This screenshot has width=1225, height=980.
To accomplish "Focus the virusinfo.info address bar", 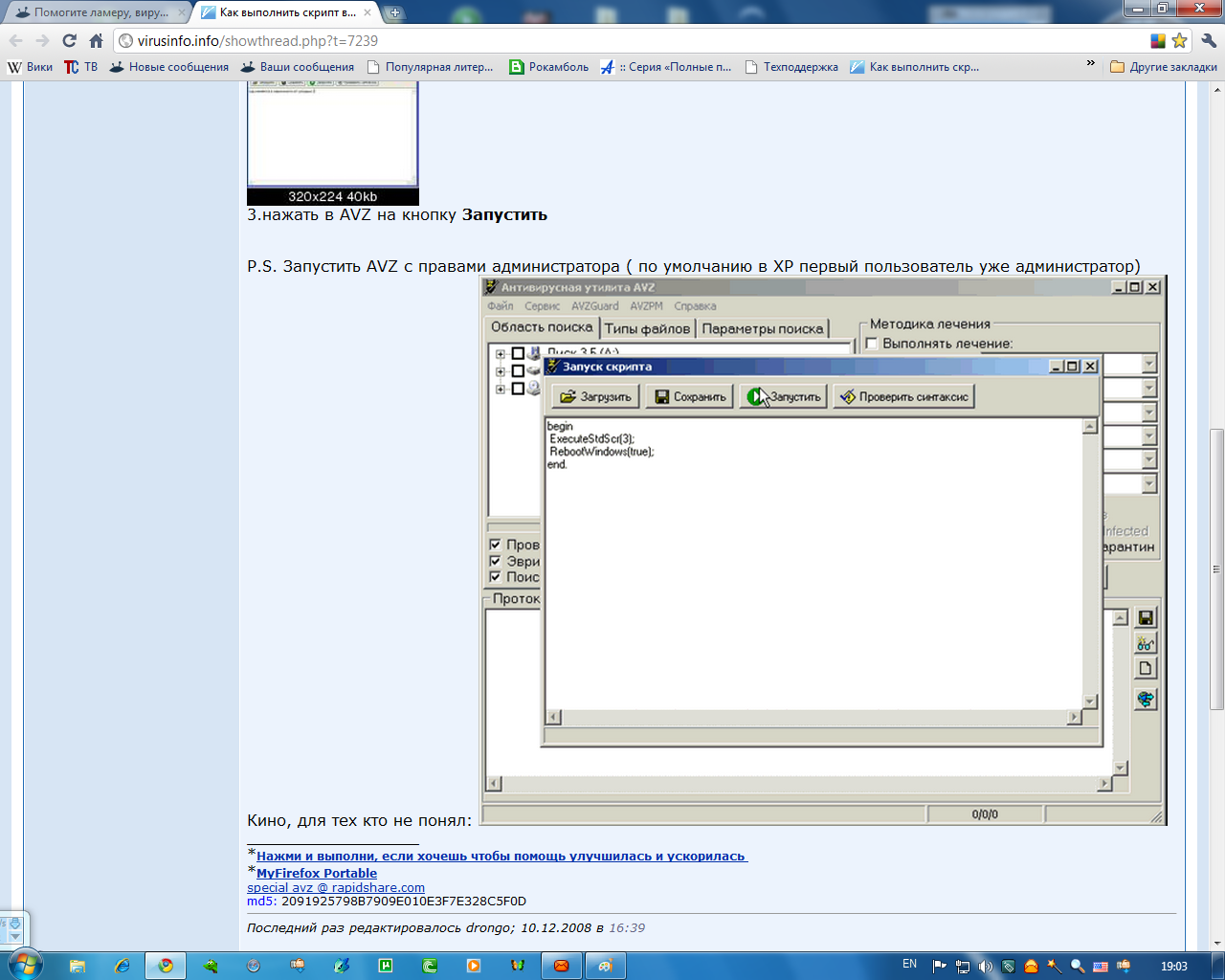I will pyautogui.click(x=630, y=40).
